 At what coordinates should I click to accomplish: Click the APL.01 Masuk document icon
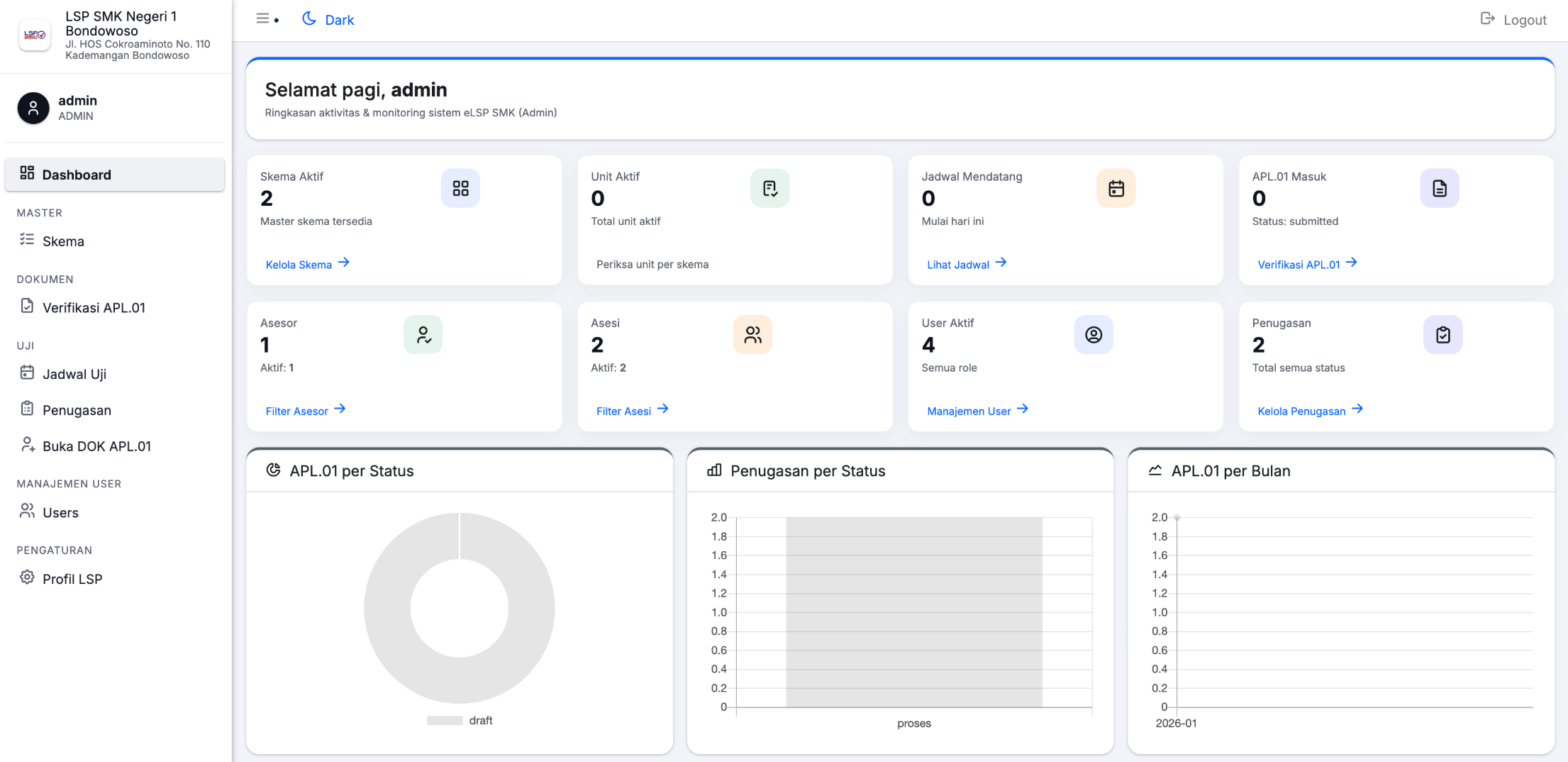(x=1439, y=188)
